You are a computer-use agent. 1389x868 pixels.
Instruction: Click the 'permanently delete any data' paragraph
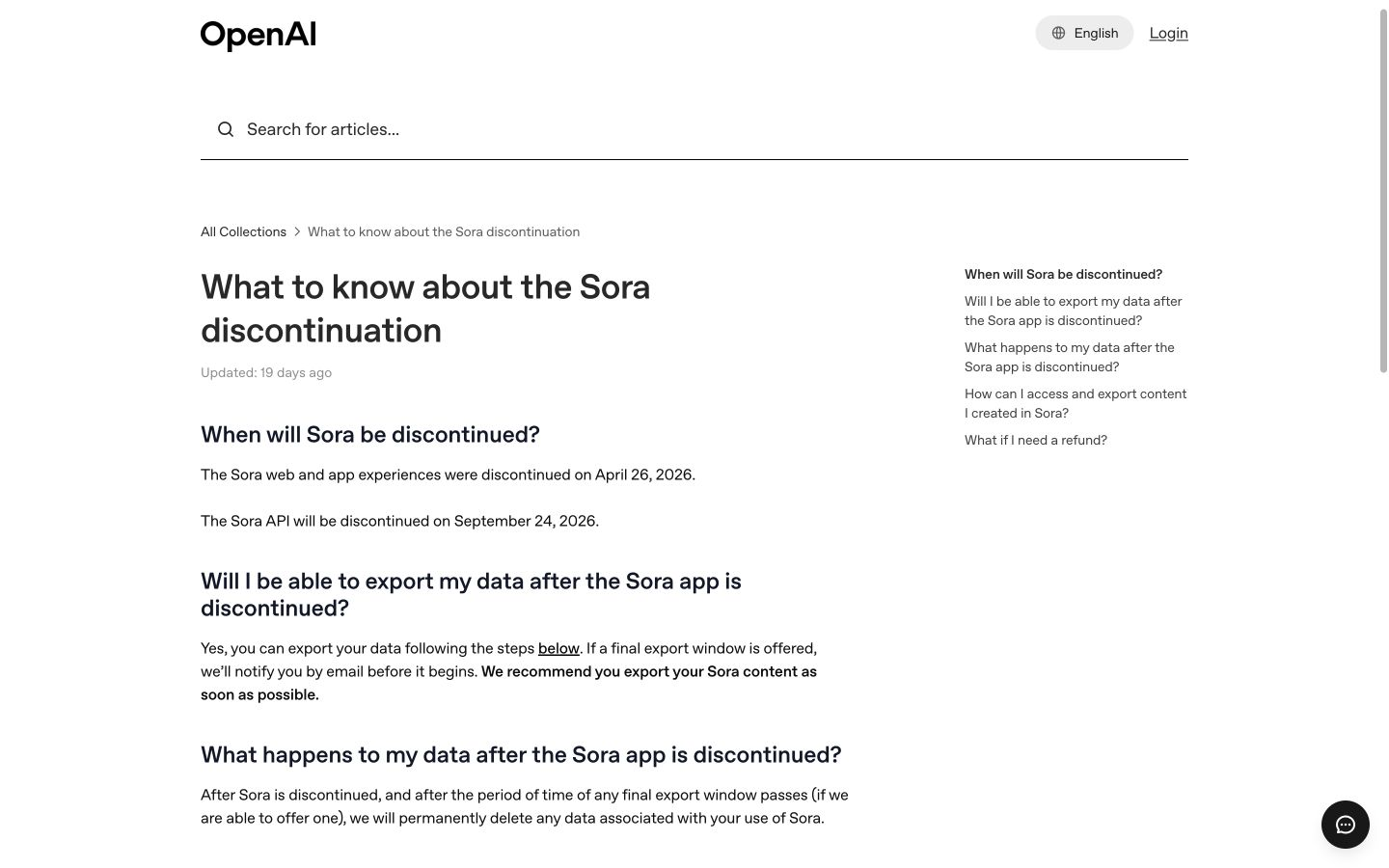(x=525, y=806)
